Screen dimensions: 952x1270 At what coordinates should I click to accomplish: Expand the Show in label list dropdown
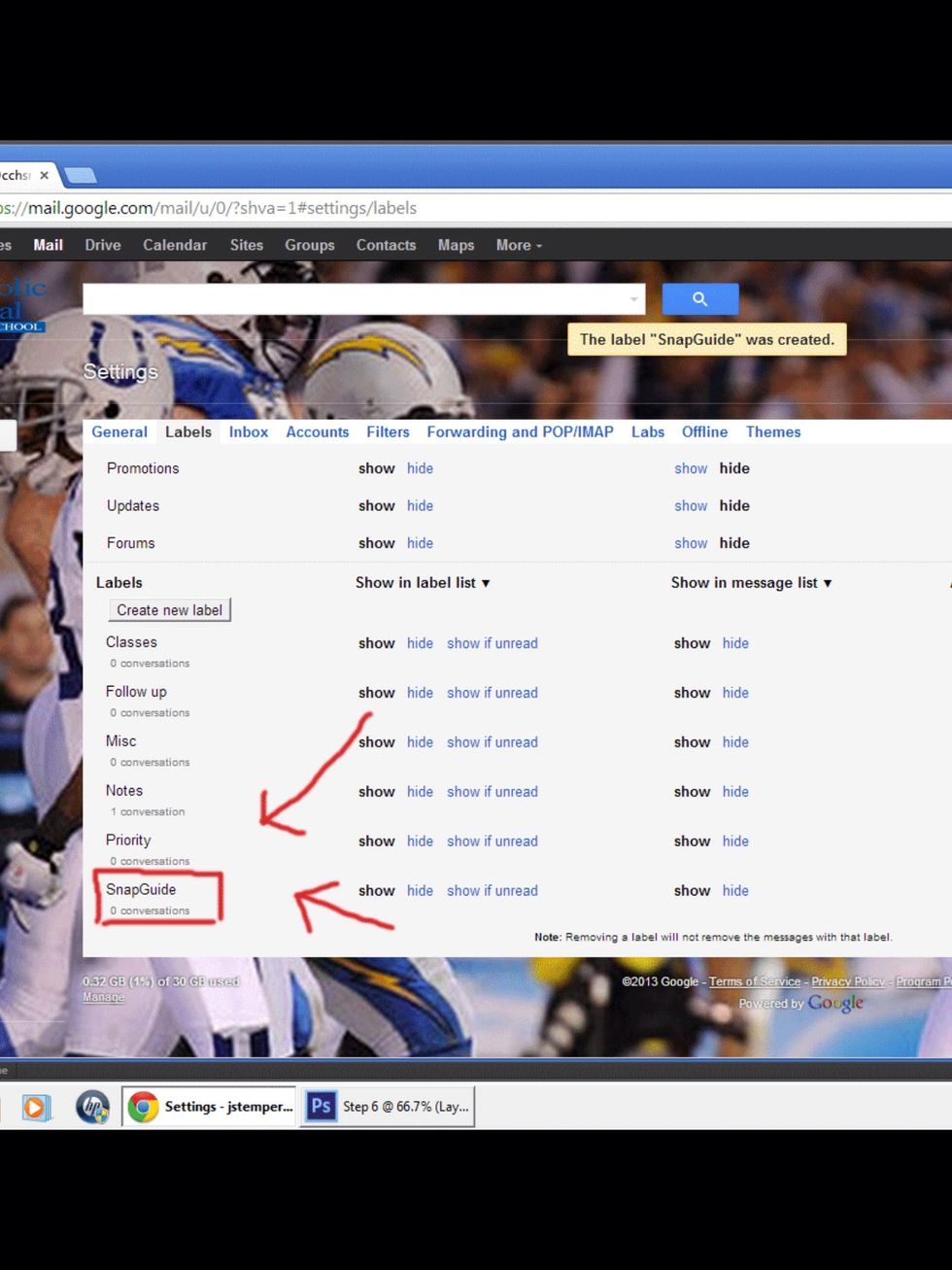(423, 583)
